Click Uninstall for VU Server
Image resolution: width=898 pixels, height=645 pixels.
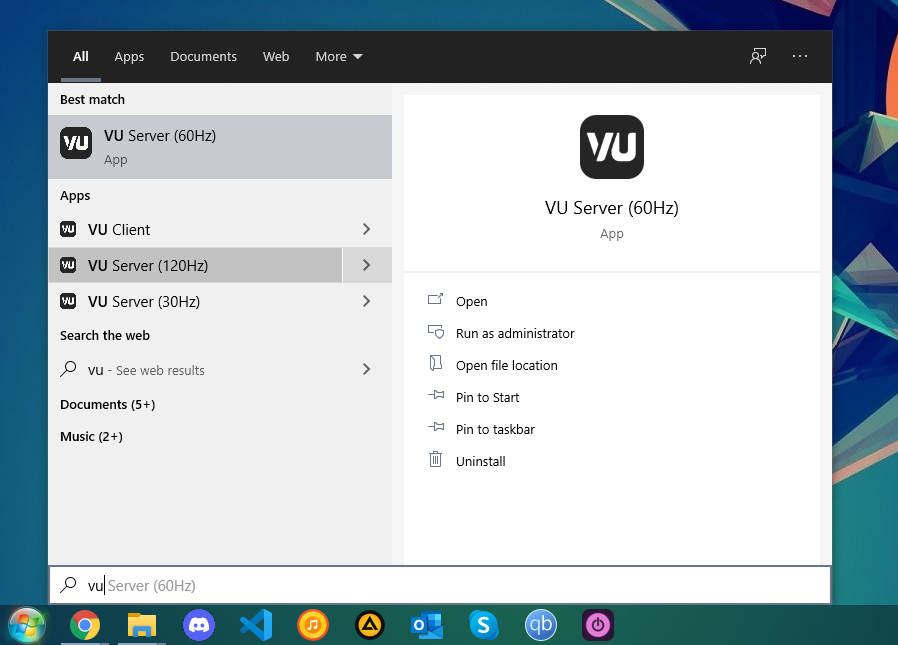point(480,461)
